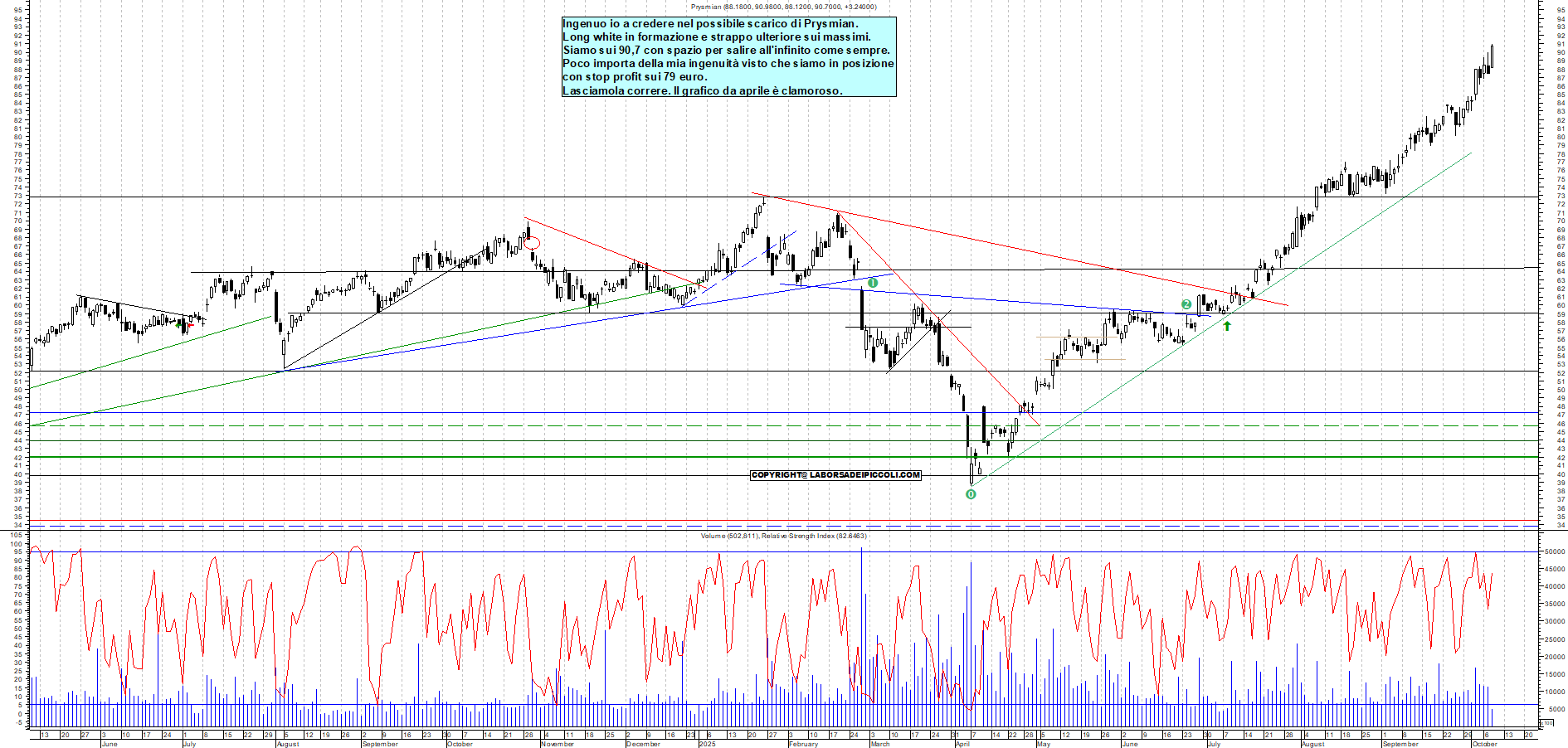Click the green circle marker labeled 1
Screen dimensions: 1568x748
[x=872, y=283]
